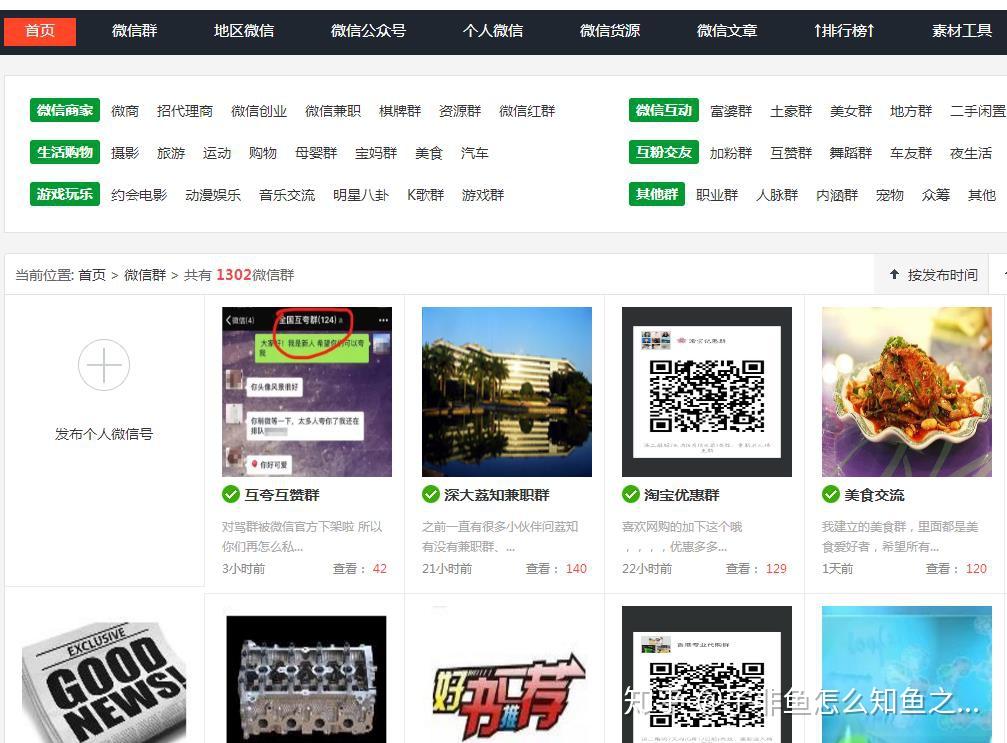Open the 明星八卦 category link
The image size is (1007, 743).
point(361,195)
